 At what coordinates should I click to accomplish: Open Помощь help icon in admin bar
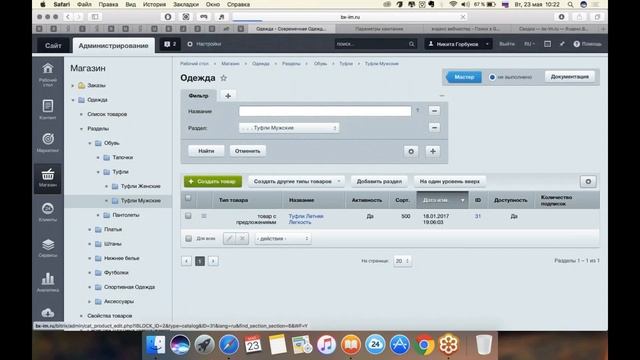click(587, 44)
